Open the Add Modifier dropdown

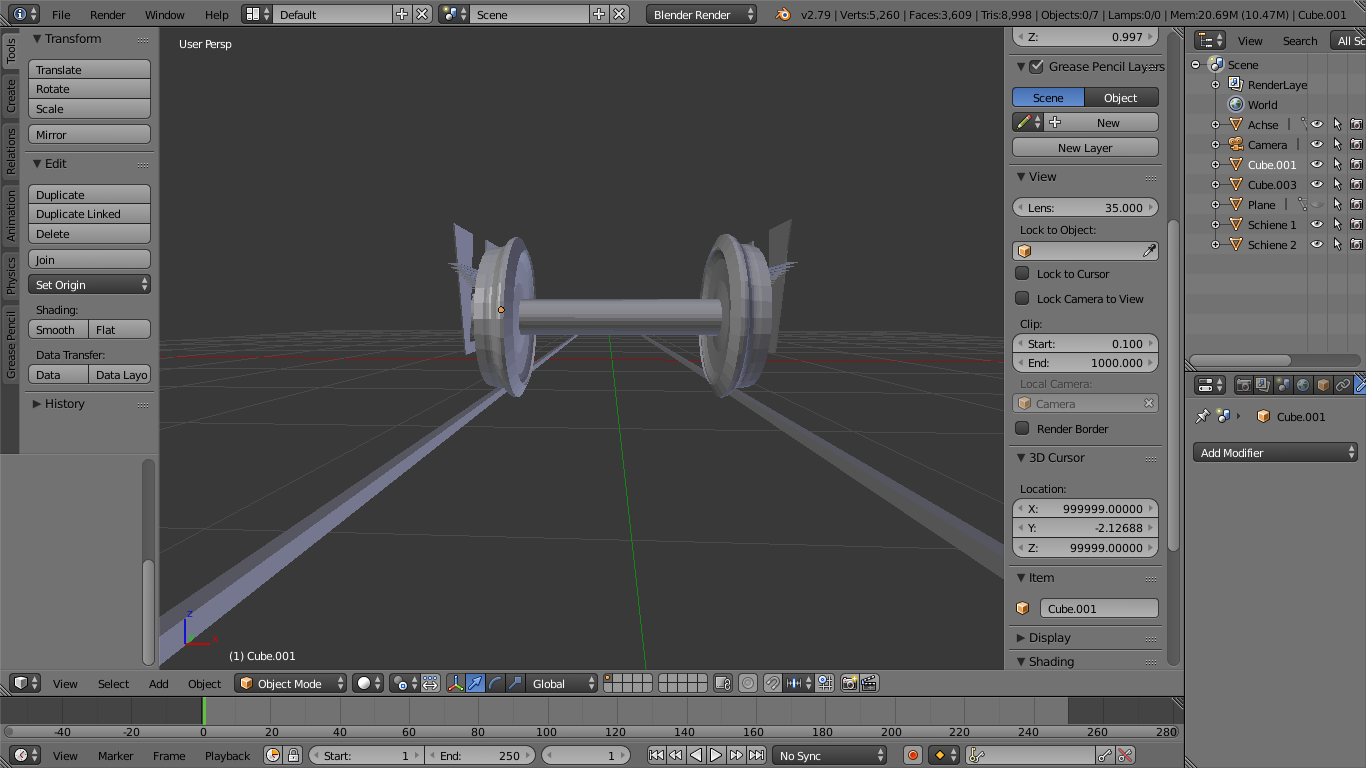[1275, 453]
